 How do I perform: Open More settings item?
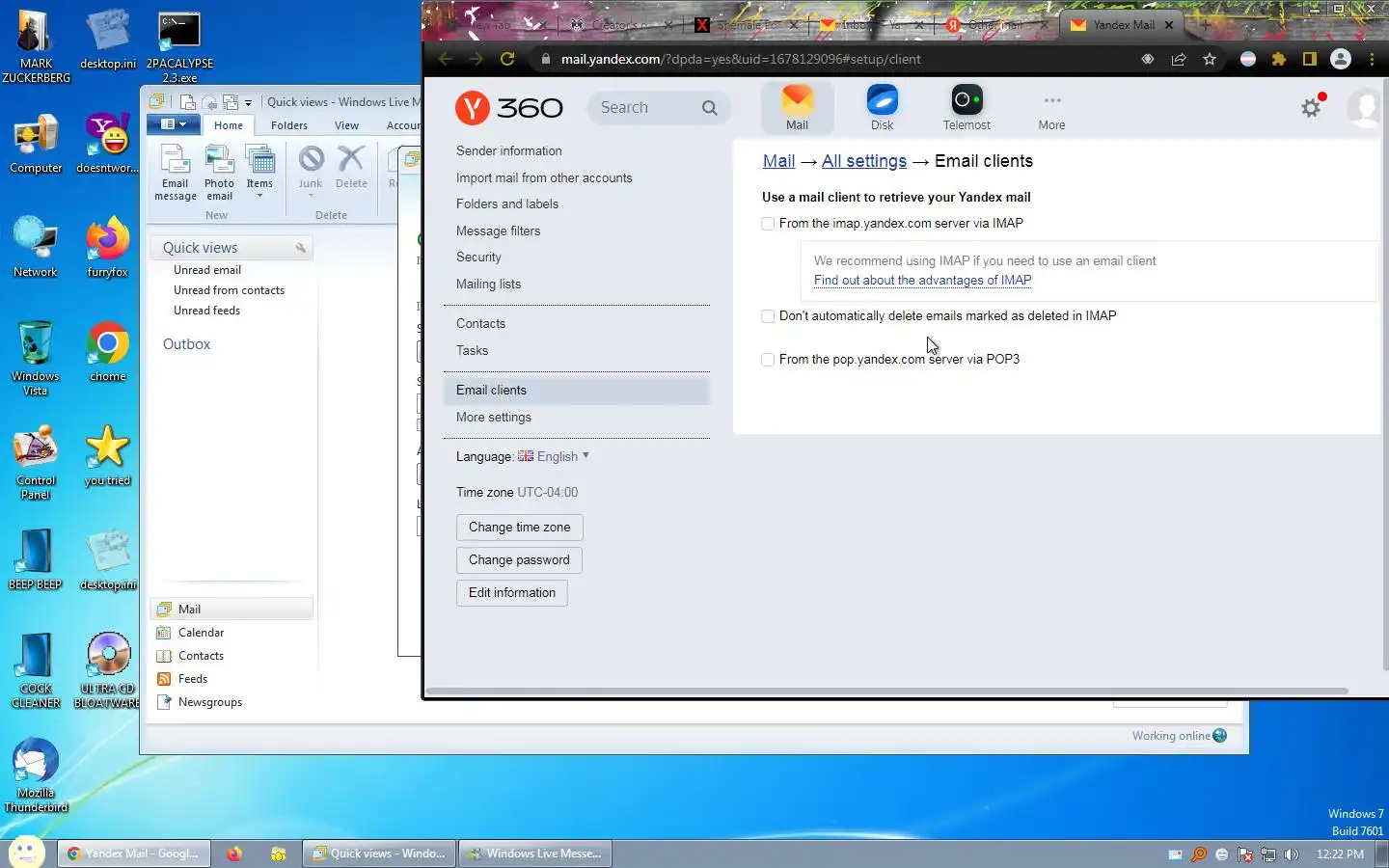point(494,418)
